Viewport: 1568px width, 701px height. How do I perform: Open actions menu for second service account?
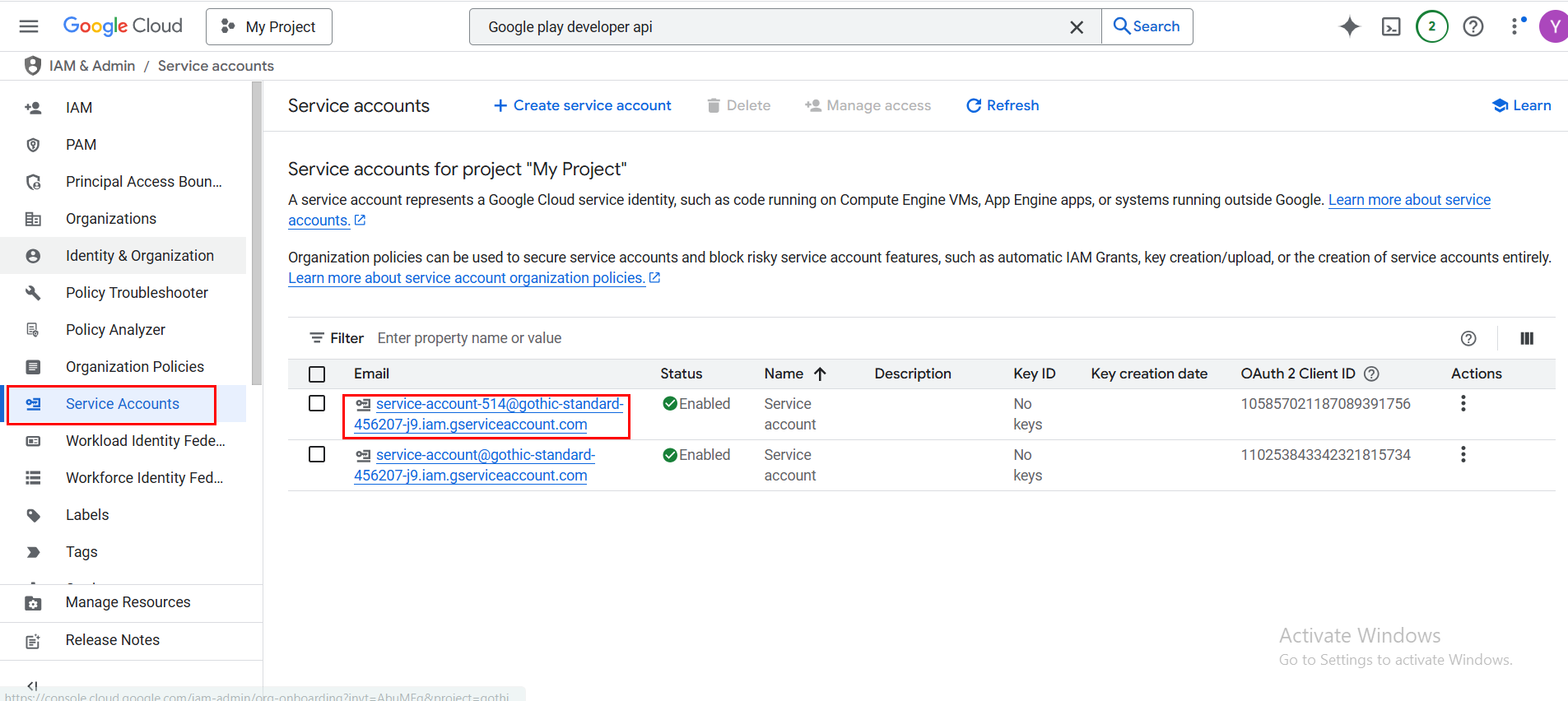[x=1463, y=454]
